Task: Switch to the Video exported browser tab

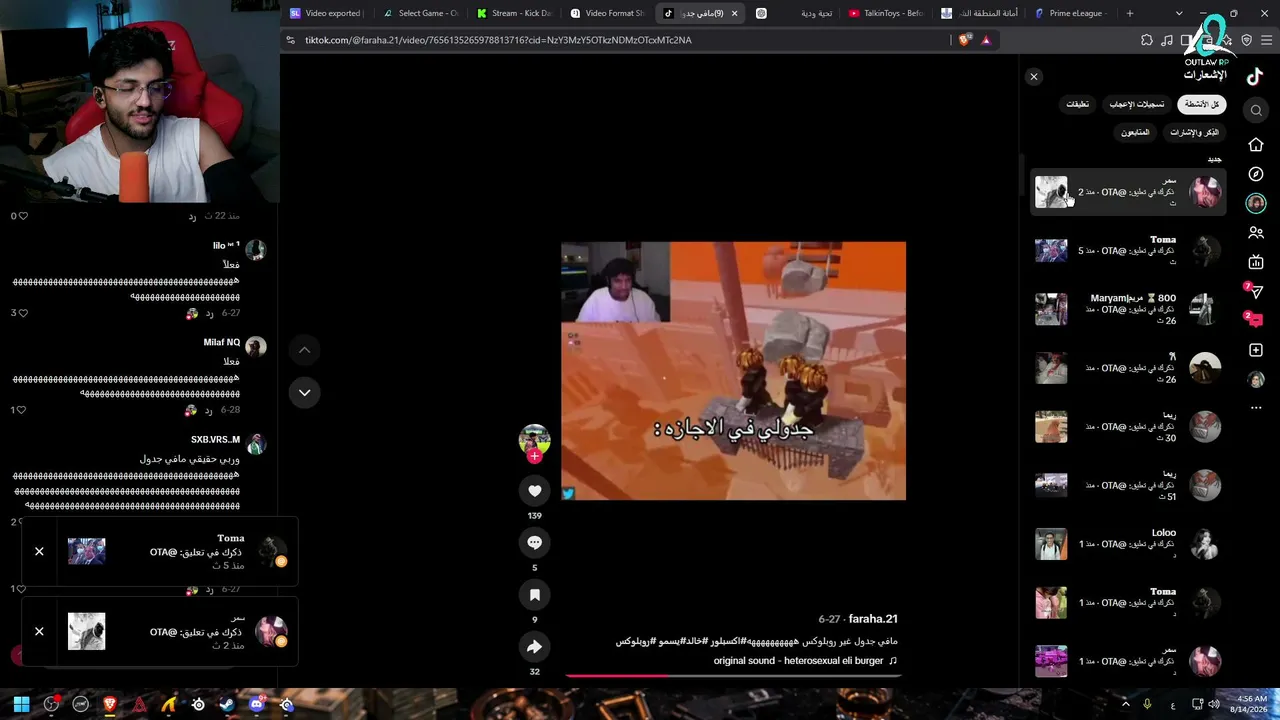Action: (326, 13)
